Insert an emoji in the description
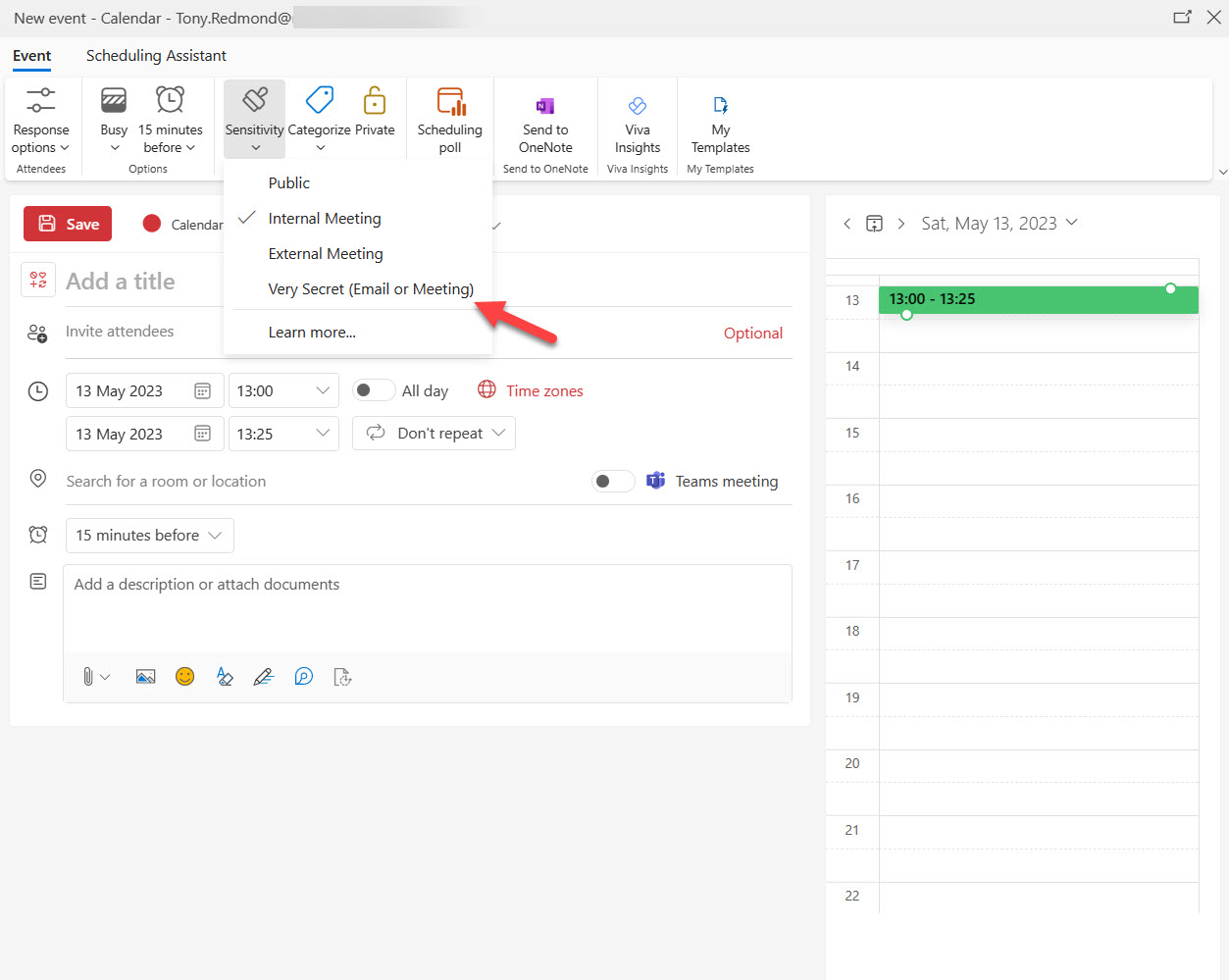1229x980 pixels. (184, 677)
